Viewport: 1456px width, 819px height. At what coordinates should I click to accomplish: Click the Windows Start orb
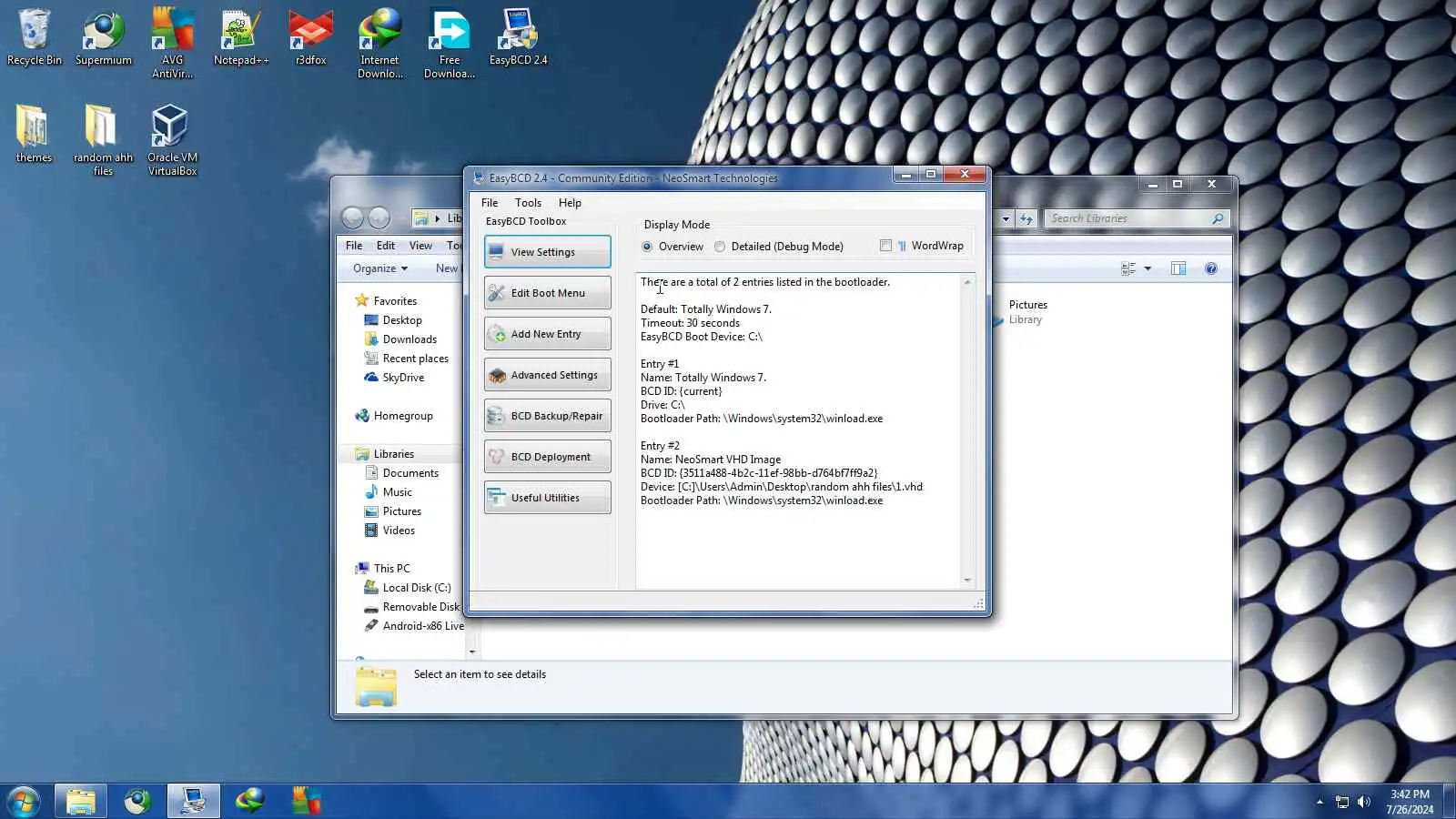point(24,801)
